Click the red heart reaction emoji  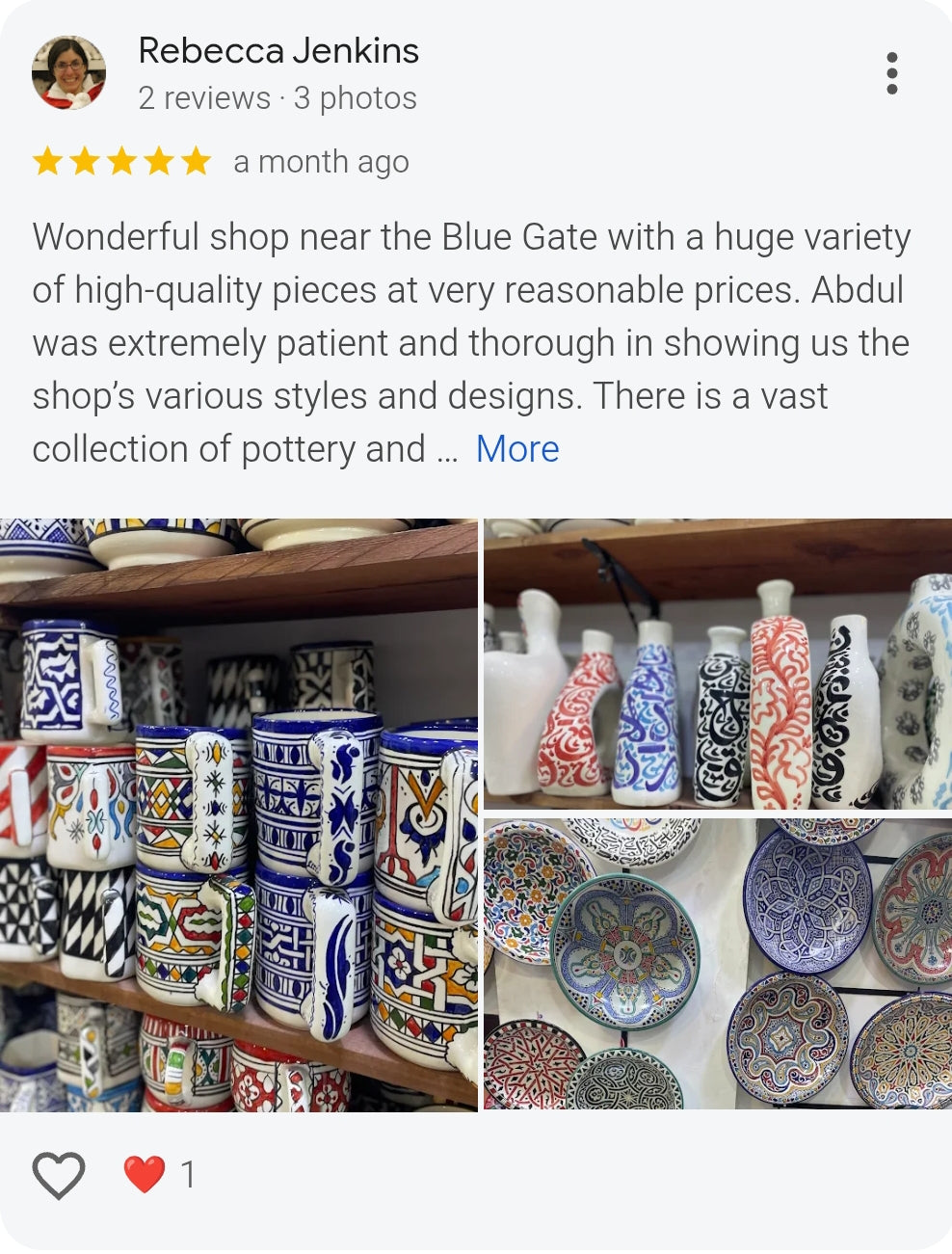(x=145, y=1174)
